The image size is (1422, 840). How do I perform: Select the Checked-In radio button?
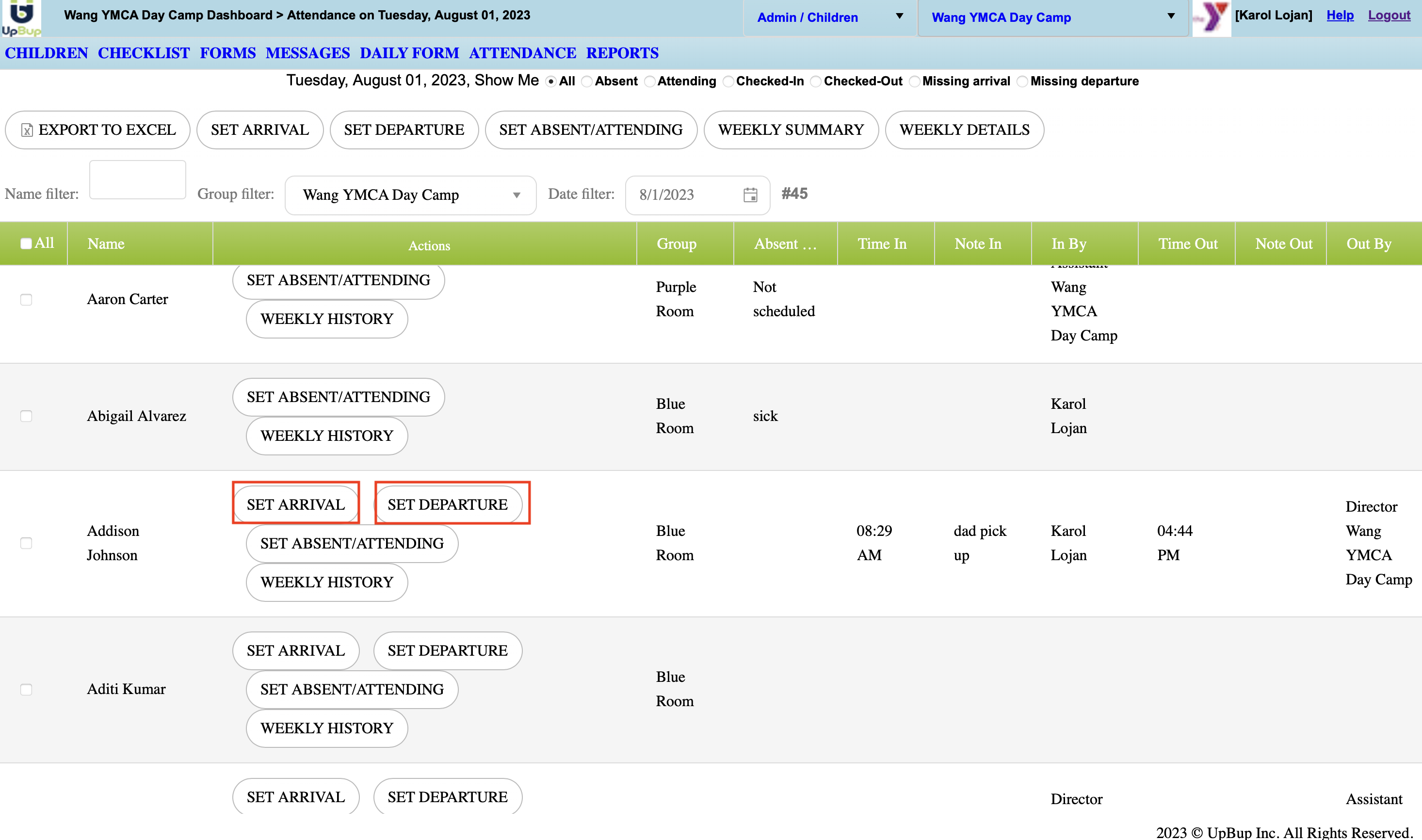729,81
